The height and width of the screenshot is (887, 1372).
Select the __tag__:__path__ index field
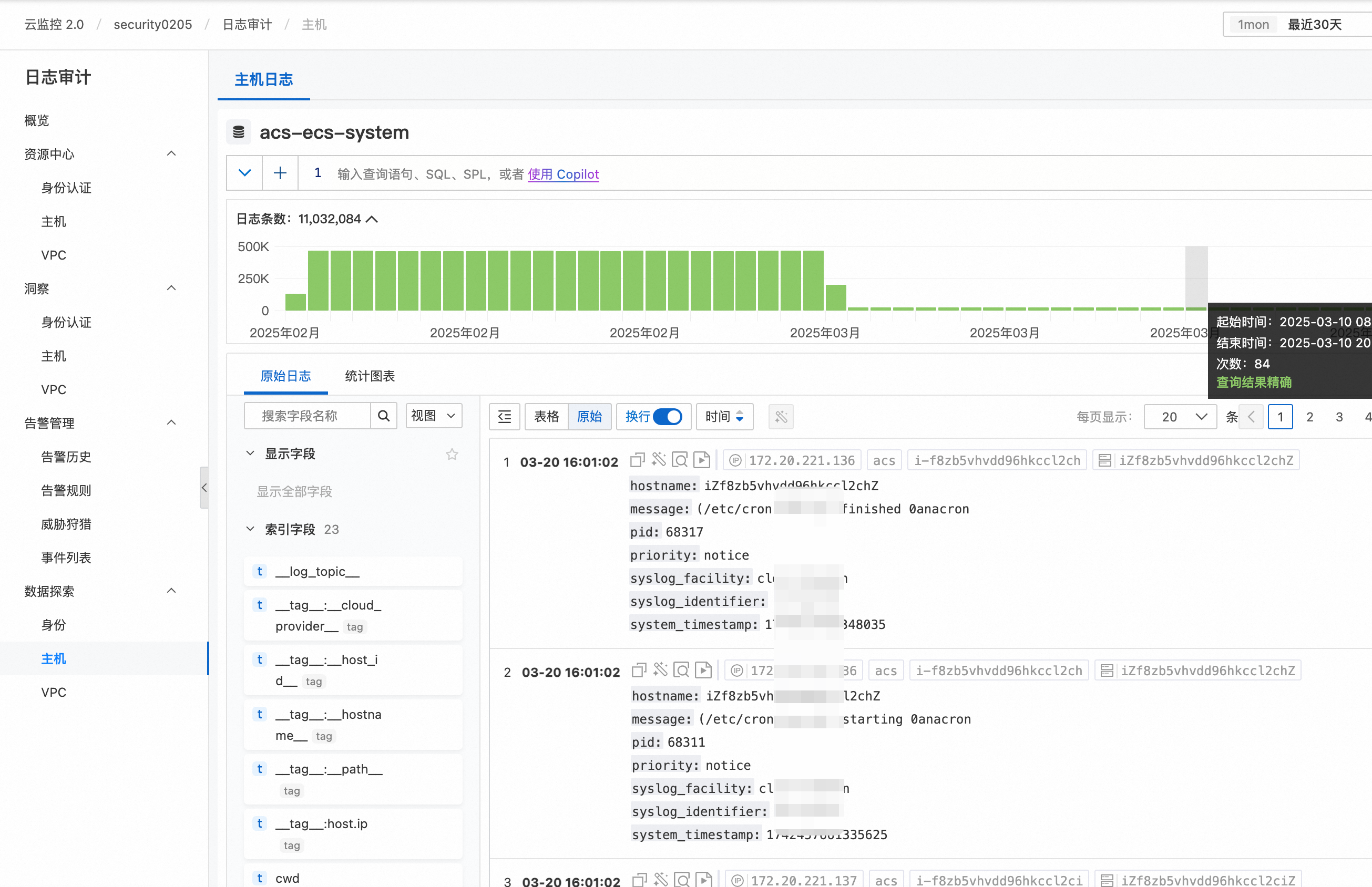click(x=353, y=779)
